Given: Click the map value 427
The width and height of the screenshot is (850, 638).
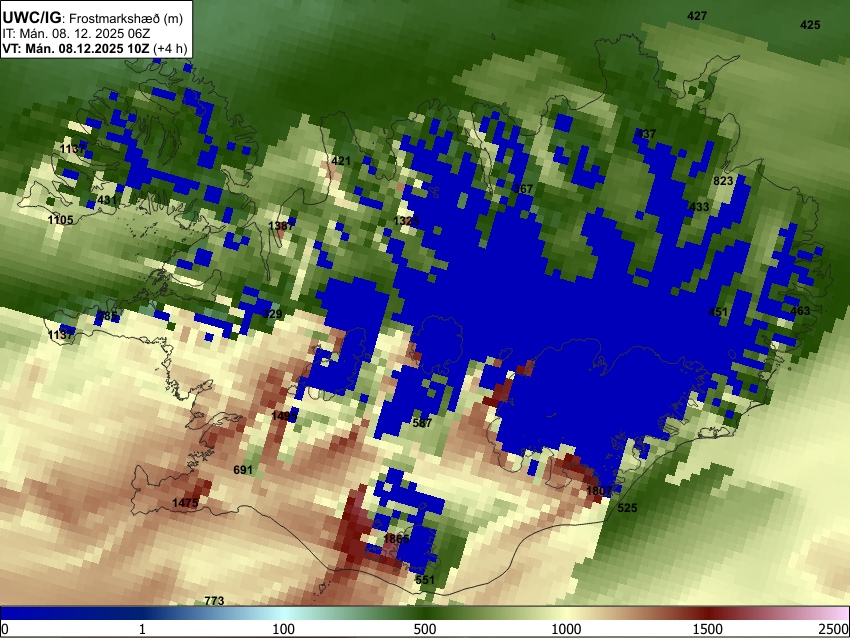Looking at the screenshot, I should point(697,16).
